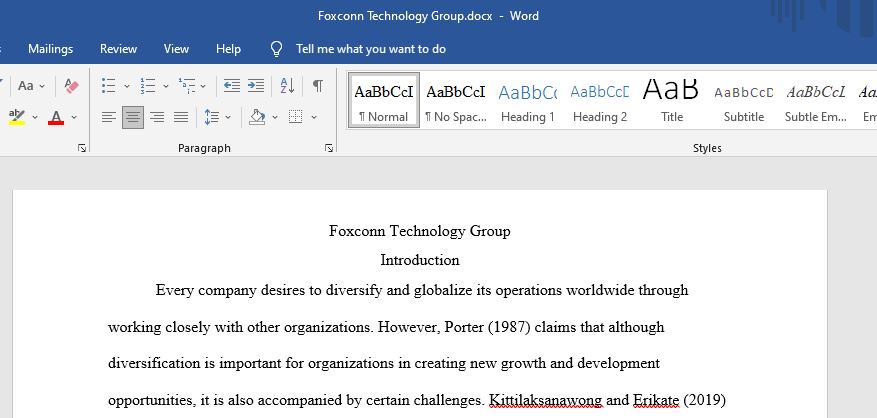Viewport: 877px width, 418px height.
Task: Justify the paragraph text
Action: point(181,117)
